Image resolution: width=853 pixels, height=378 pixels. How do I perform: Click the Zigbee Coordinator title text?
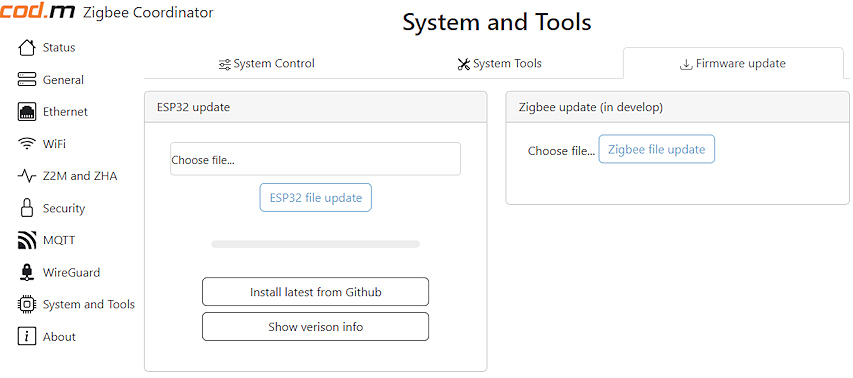(148, 13)
